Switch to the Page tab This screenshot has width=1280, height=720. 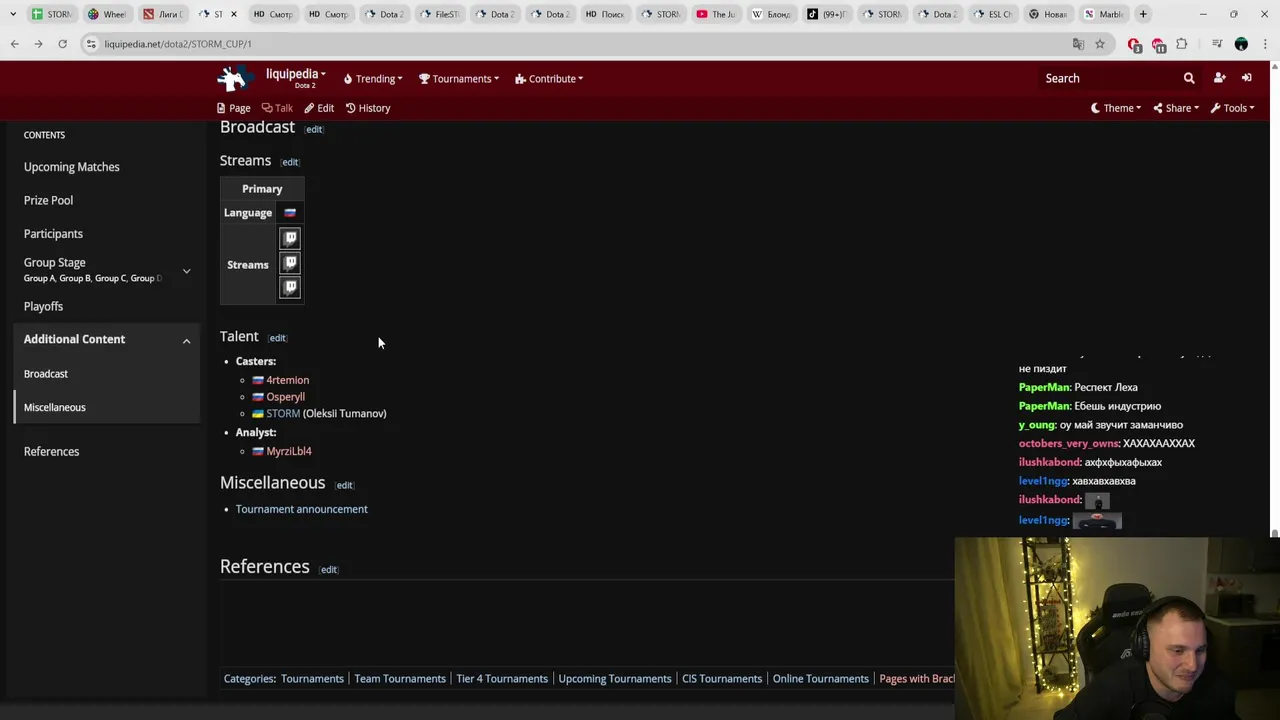pos(234,108)
